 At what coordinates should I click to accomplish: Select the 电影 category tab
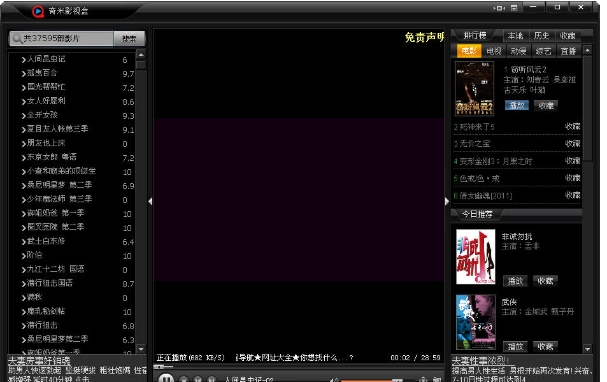tap(469, 51)
